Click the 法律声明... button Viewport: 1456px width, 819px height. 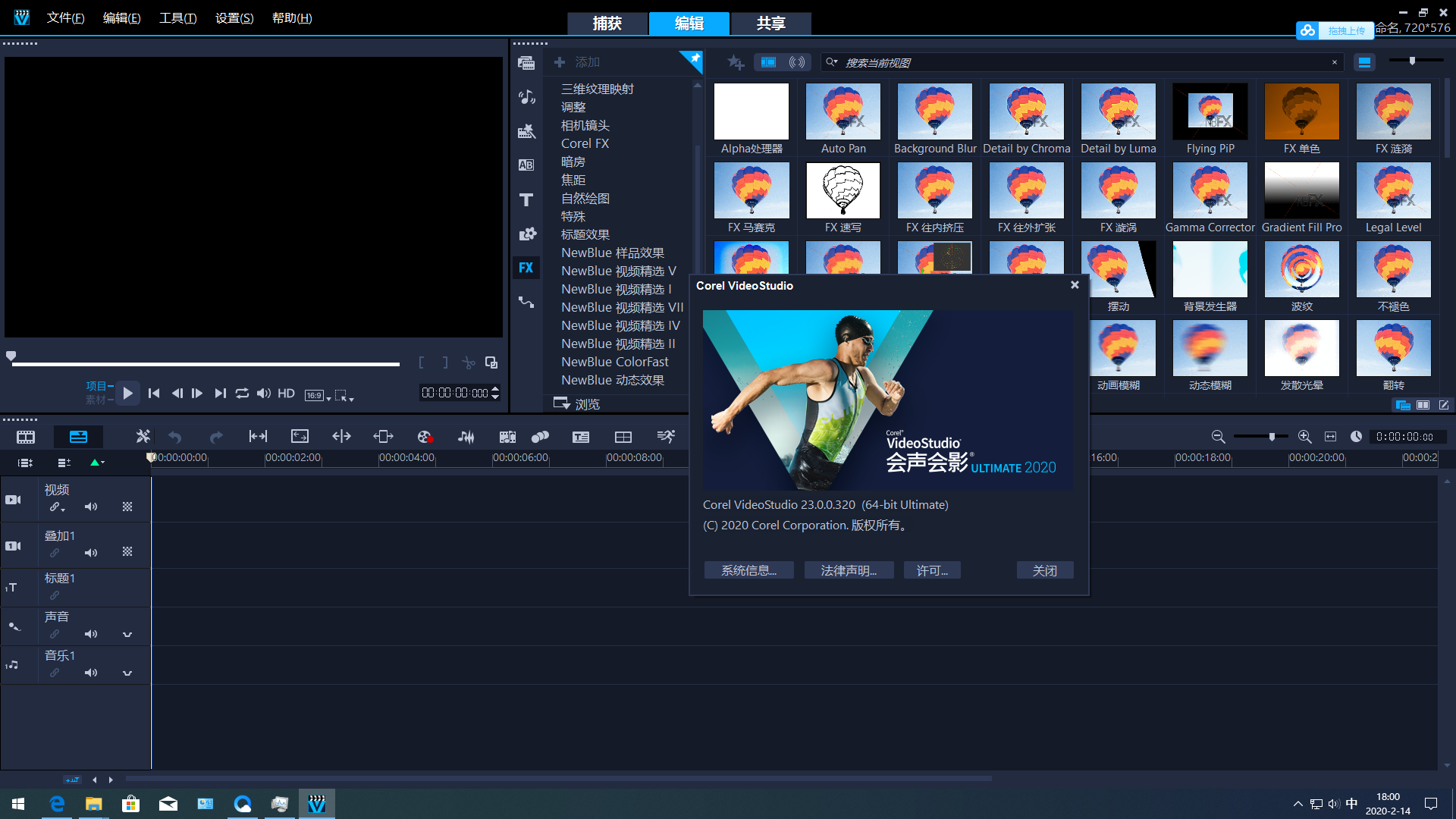click(x=849, y=570)
